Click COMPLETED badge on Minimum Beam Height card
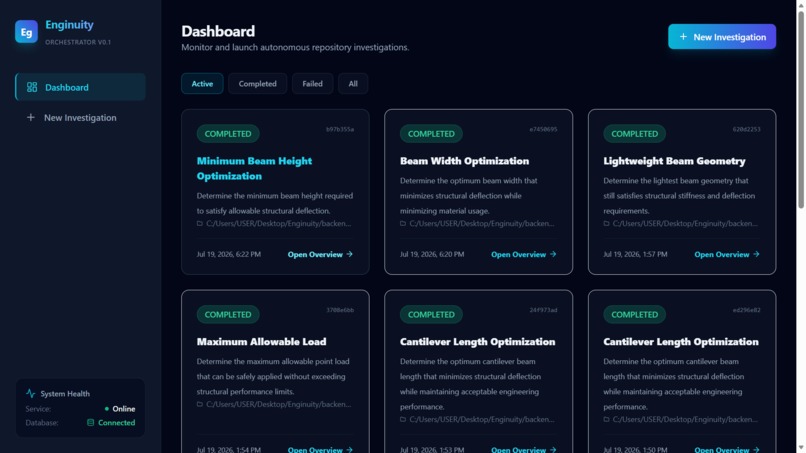 tap(228, 134)
